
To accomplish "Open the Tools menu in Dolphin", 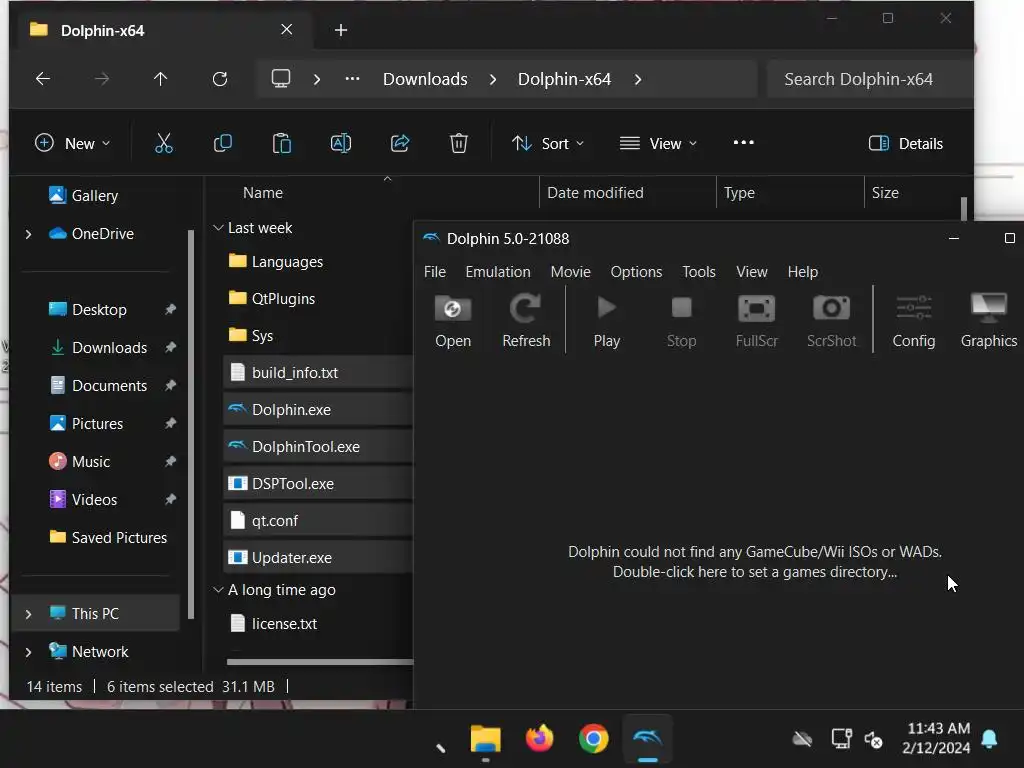I will tap(699, 272).
